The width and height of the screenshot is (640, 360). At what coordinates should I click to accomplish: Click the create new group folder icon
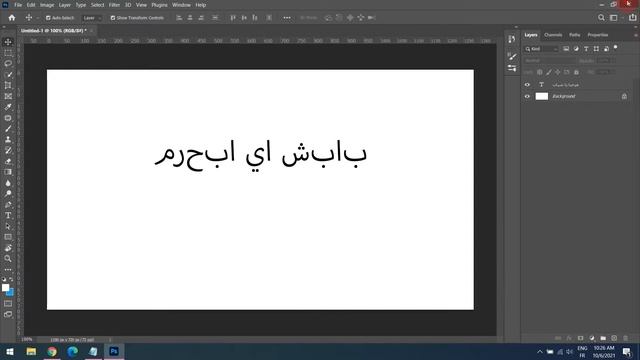(x=603, y=338)
